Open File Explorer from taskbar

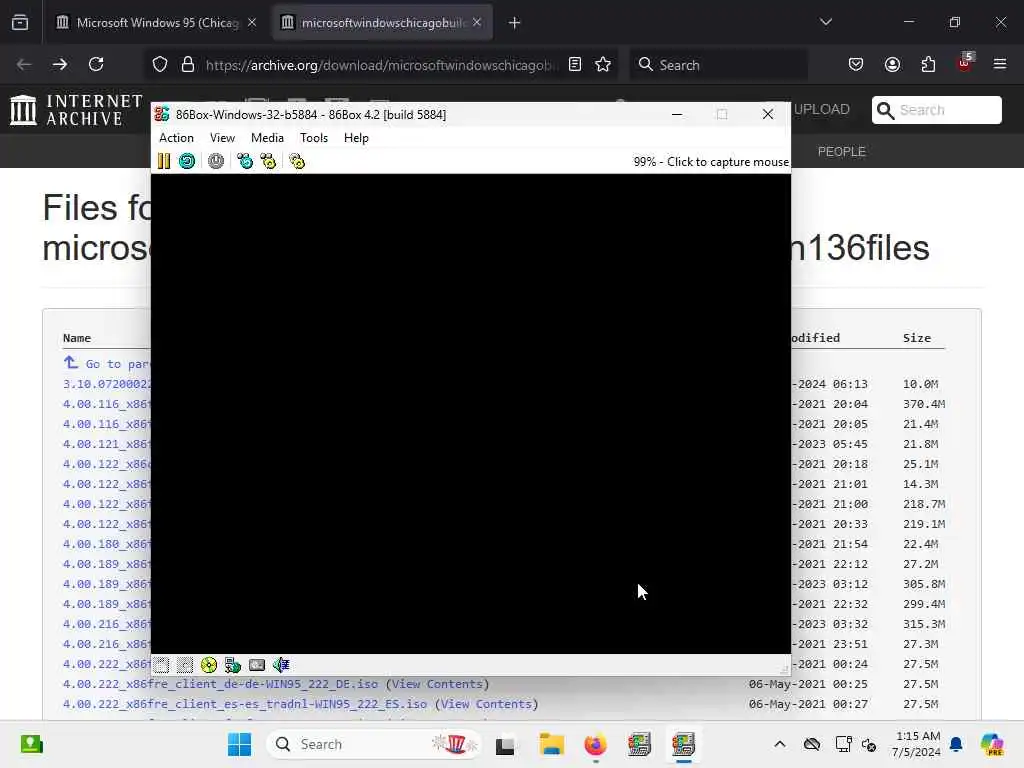point(552,744)
